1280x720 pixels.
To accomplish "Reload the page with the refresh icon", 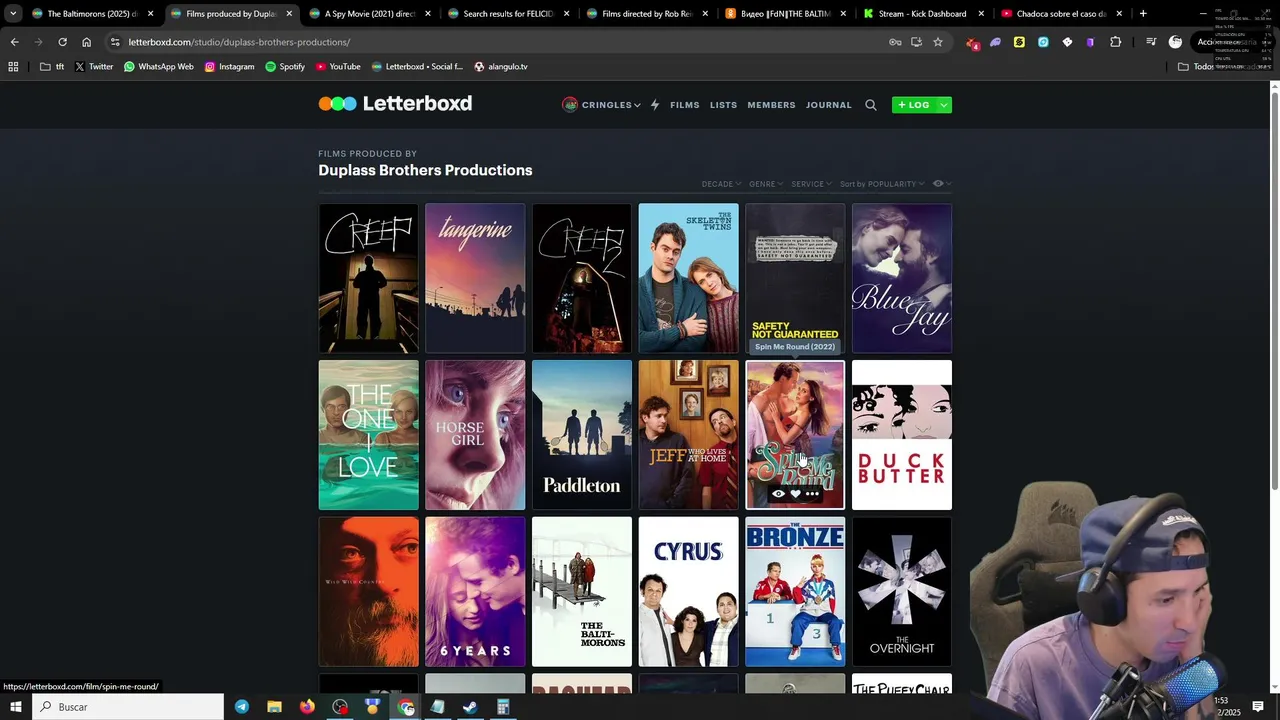I will pyautogui.click(x=62, y=42).
